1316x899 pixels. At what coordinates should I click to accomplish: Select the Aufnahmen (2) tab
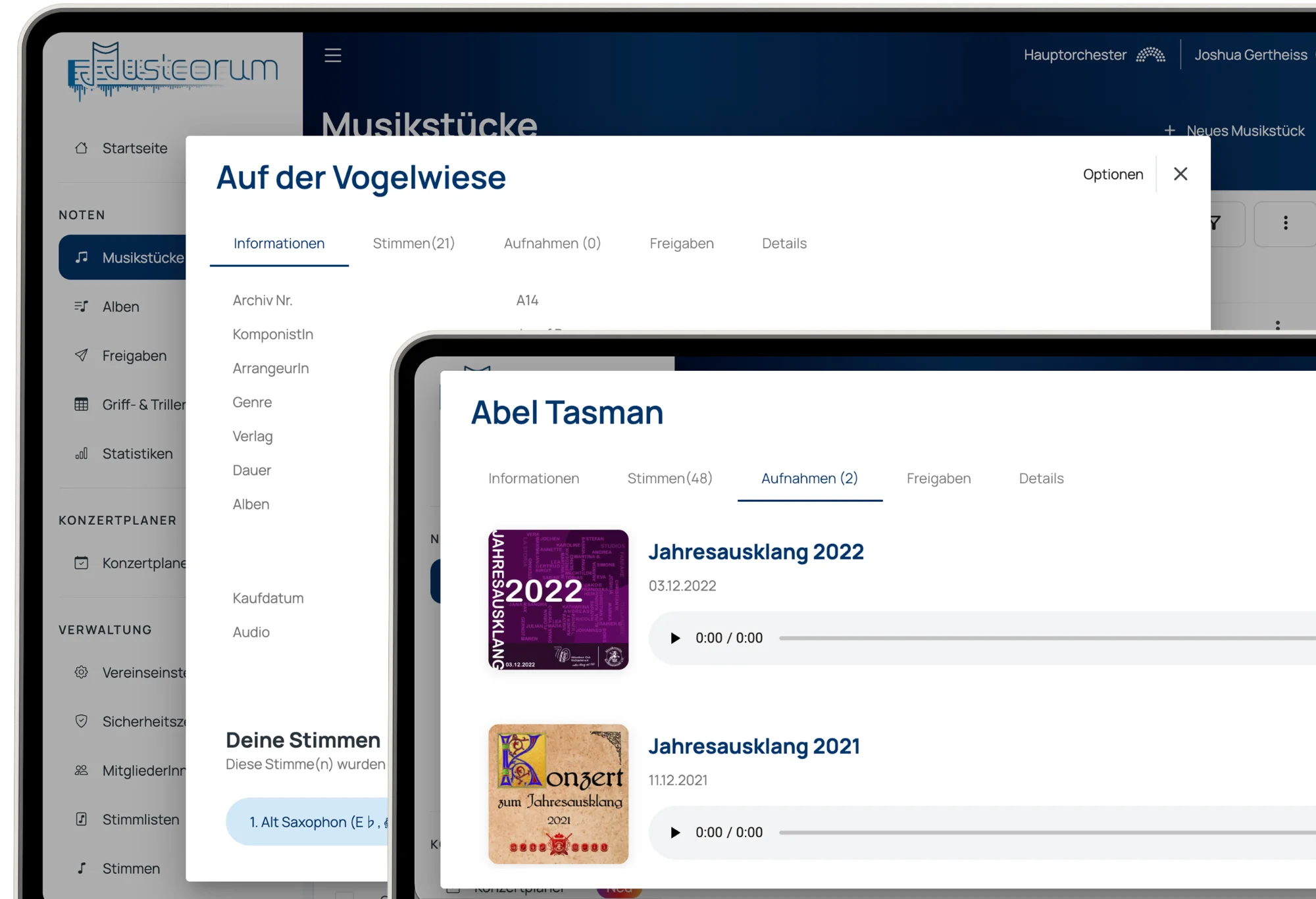809,478
